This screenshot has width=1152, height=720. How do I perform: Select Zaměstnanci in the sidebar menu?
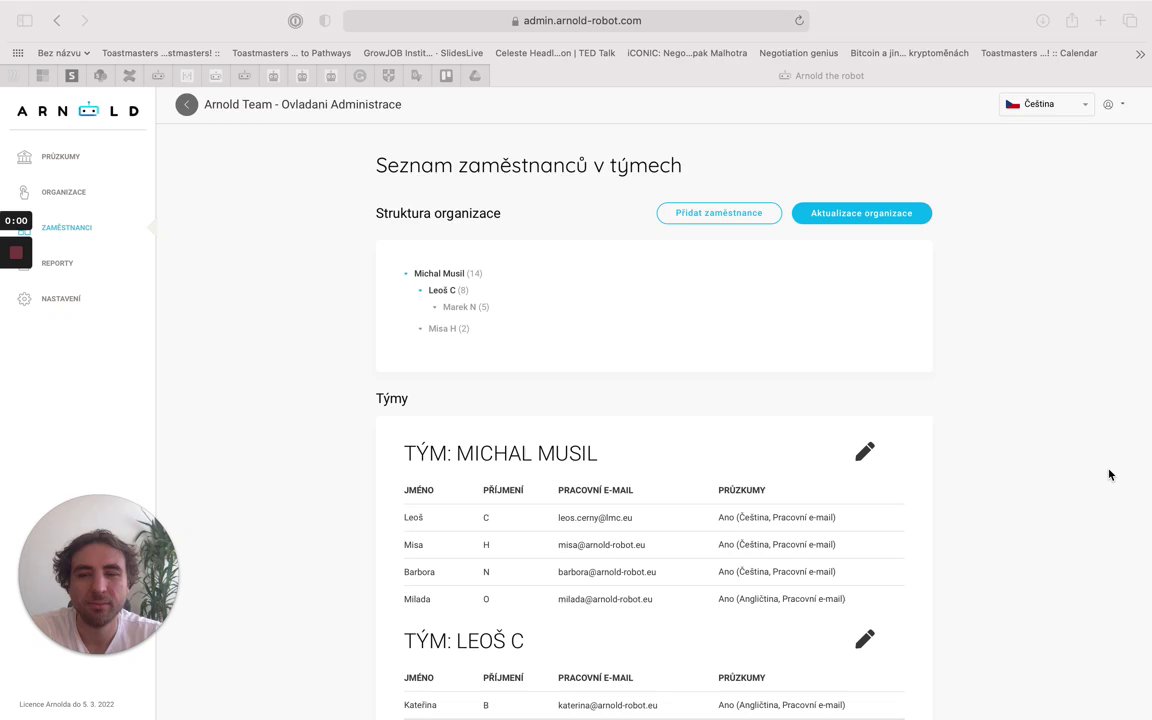66,228
